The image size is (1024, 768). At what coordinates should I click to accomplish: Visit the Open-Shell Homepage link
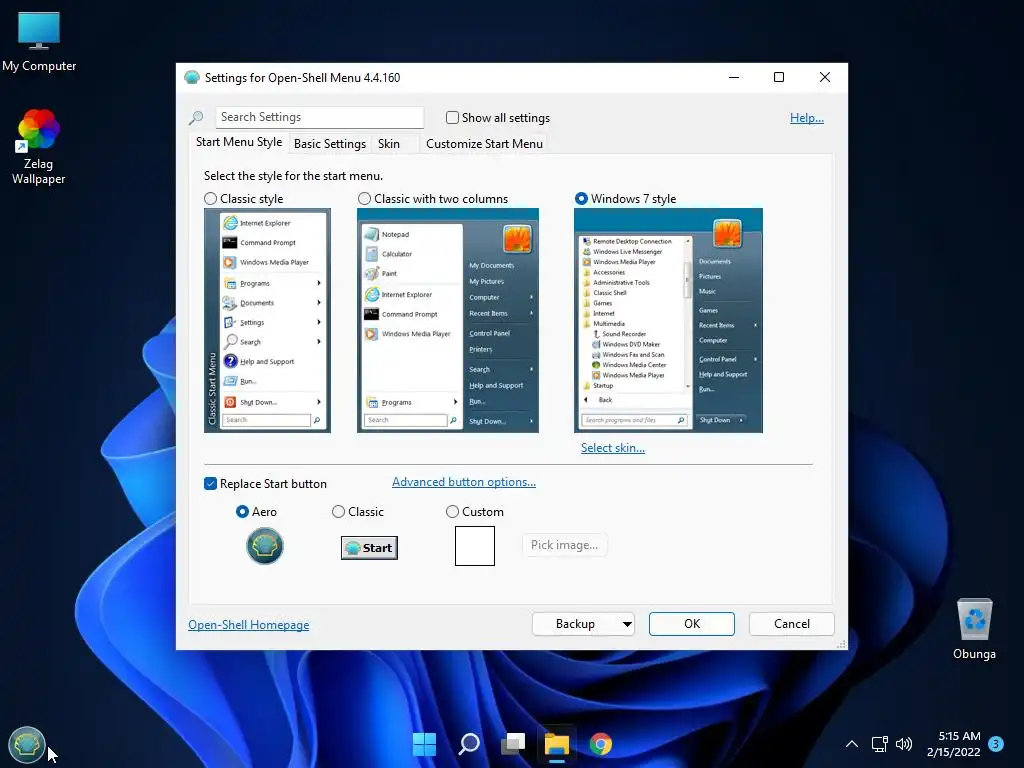(249, 625)
